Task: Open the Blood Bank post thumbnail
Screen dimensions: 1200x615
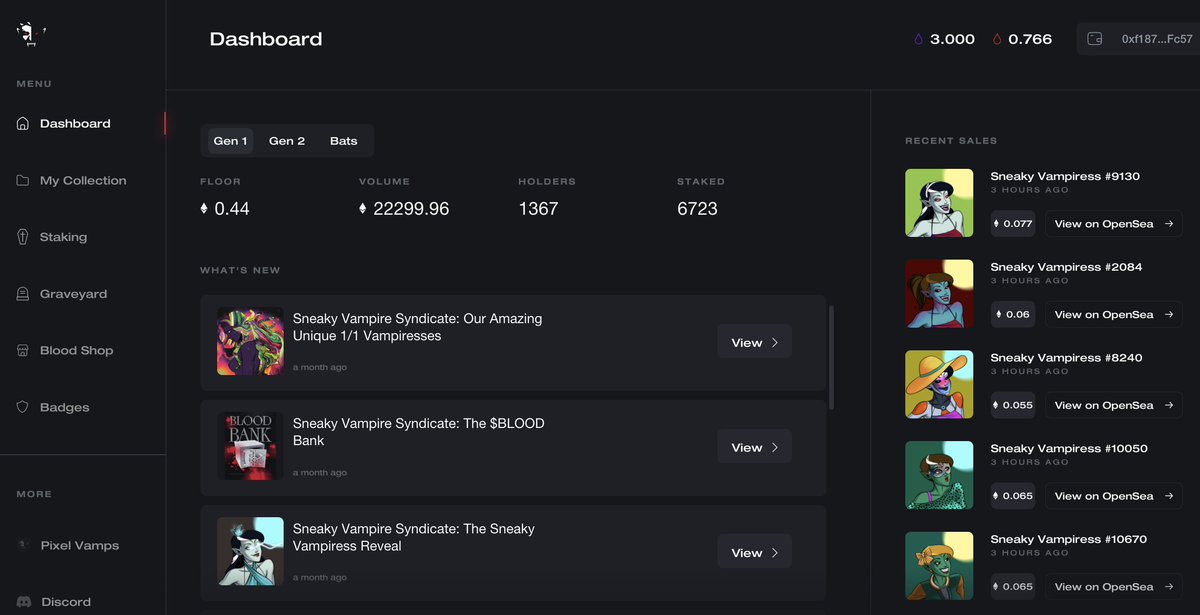Action: pos(250,446)
